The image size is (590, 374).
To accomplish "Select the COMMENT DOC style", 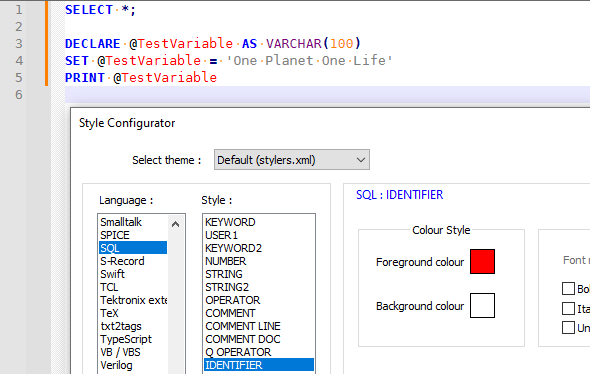I will tap(259, 339).
